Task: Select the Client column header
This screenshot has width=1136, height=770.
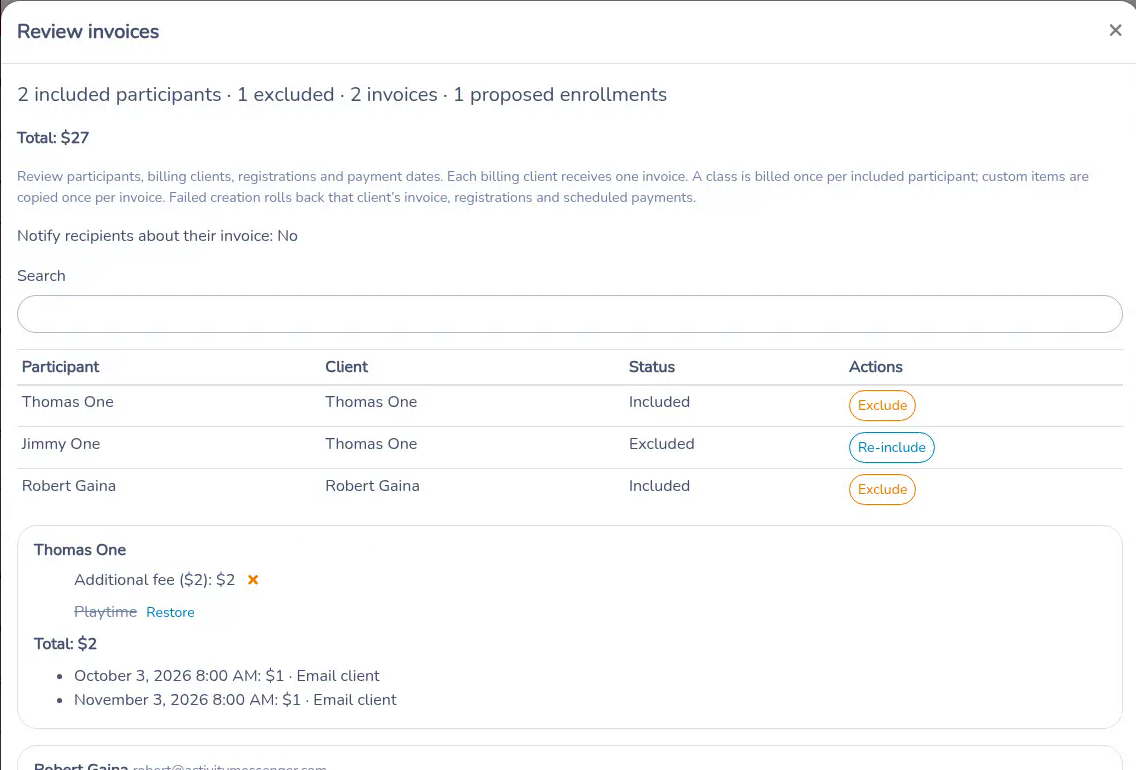Action: 346,367
